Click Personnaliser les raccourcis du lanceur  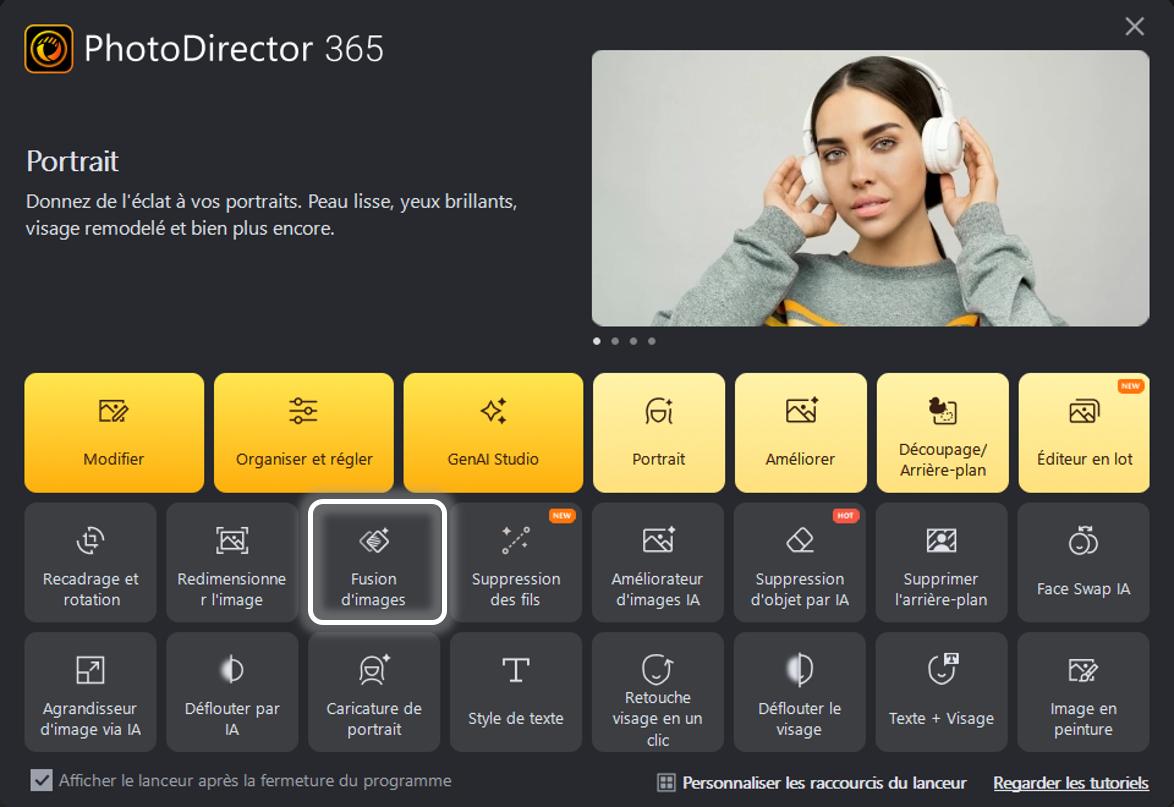pos(826,783)
